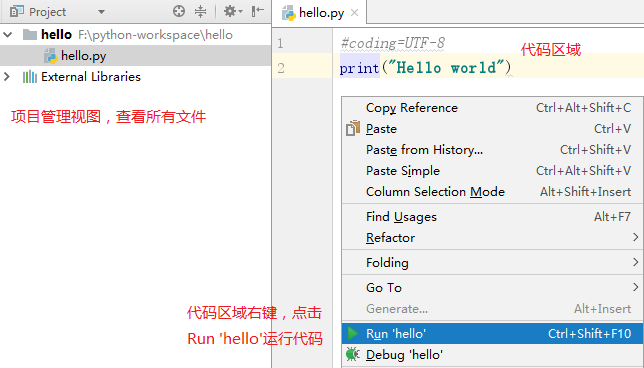Image resolution: width=644 pixels, height=368 pixels.
Task: Click the print keyword in code
Action: click(359, 68)
